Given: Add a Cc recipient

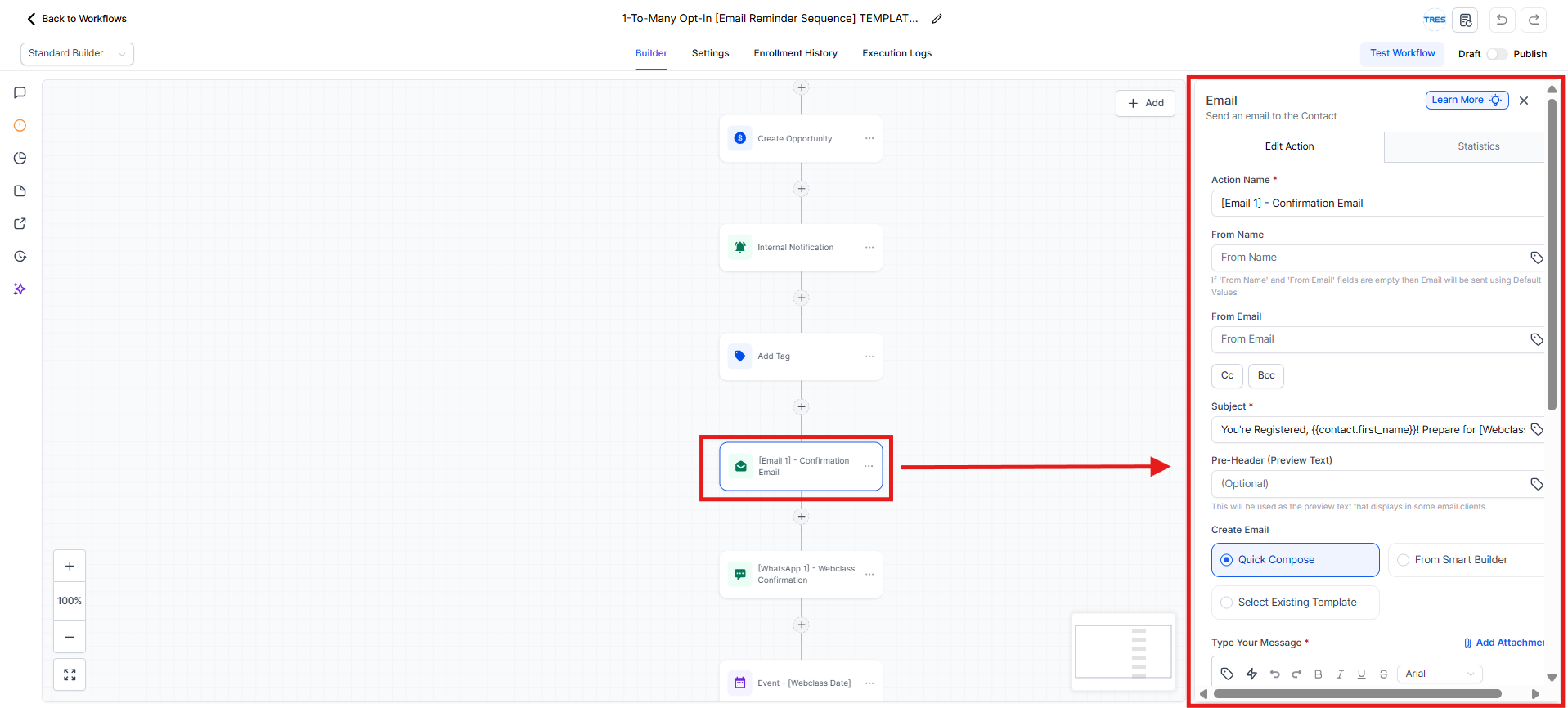Looking at the screenshot, I should 1227,376.
